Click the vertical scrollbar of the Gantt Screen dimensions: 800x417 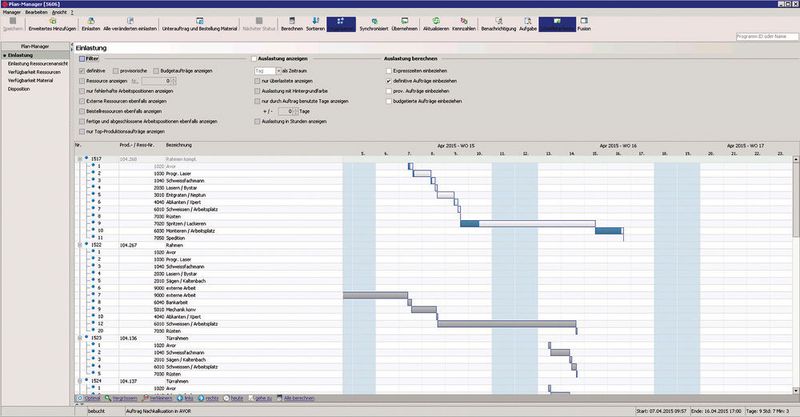(x=796, y=275)
